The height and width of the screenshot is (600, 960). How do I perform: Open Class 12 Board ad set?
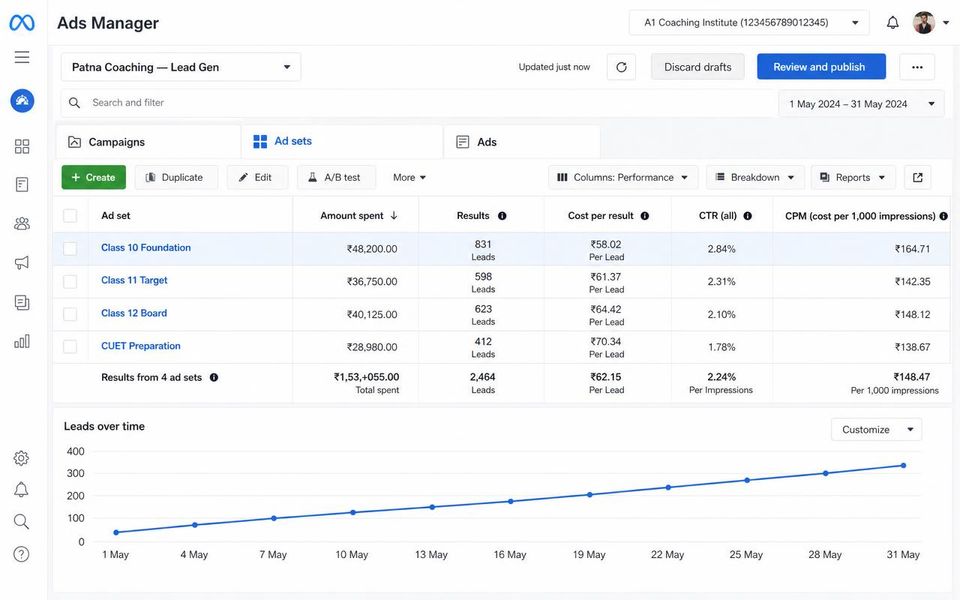(x=134, y=313)
